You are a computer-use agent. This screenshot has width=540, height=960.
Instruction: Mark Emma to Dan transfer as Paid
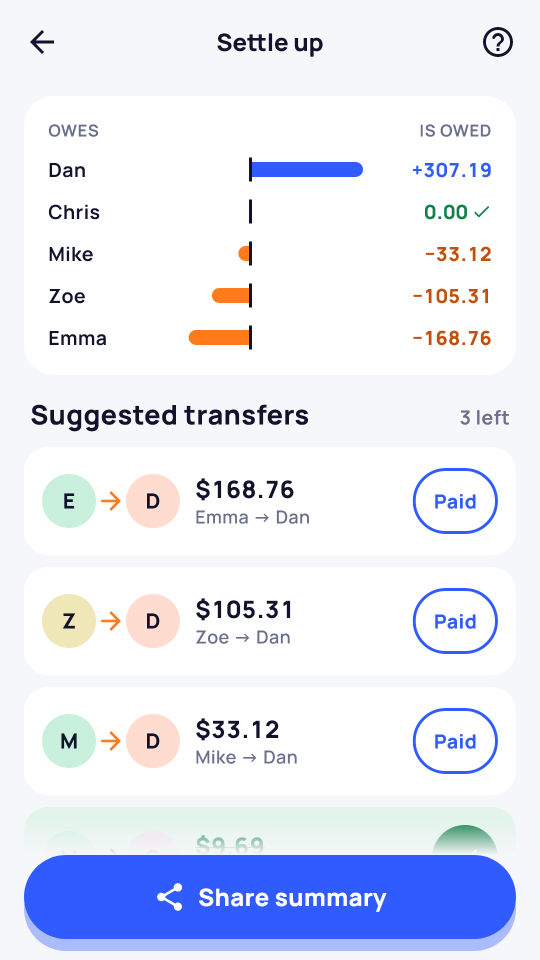456,501
